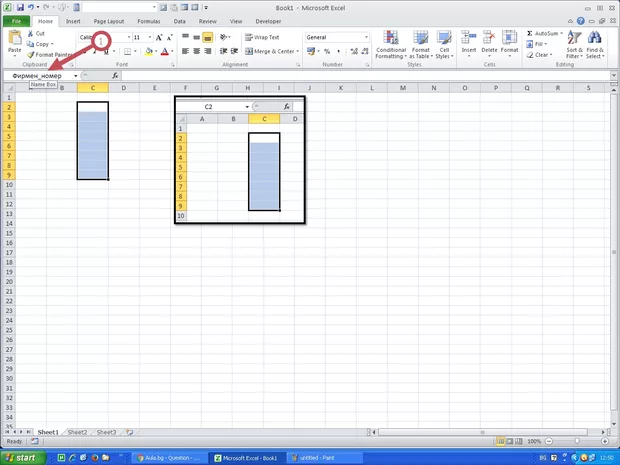The image size is (620, 465).
Task: Click the Paste icon in Clipboard group
Action: (x=14, y=40)
